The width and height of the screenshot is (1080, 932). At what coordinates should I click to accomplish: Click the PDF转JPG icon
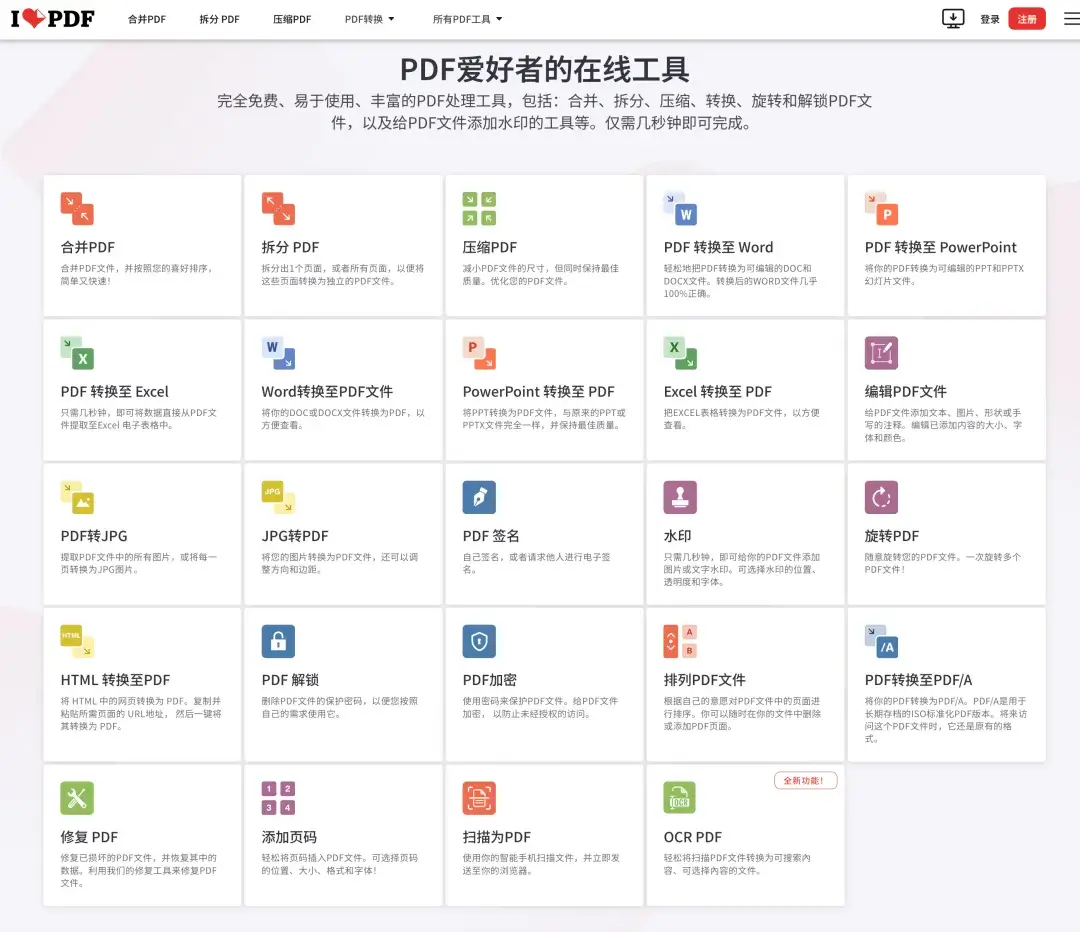(x=77, y=497)
